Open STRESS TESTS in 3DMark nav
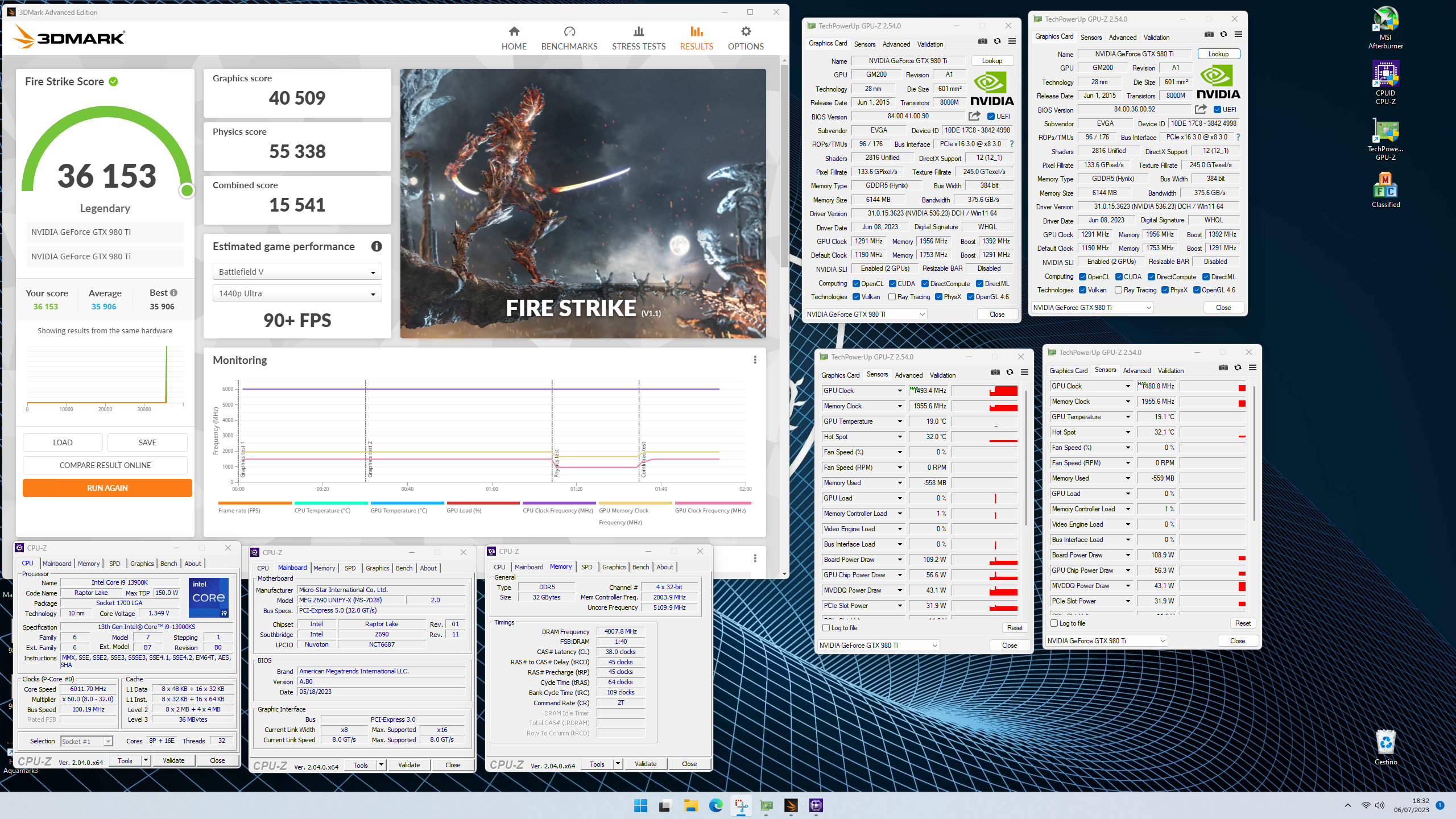Image resolution: width=1456 pixels, height=819 pixels. 639,38
